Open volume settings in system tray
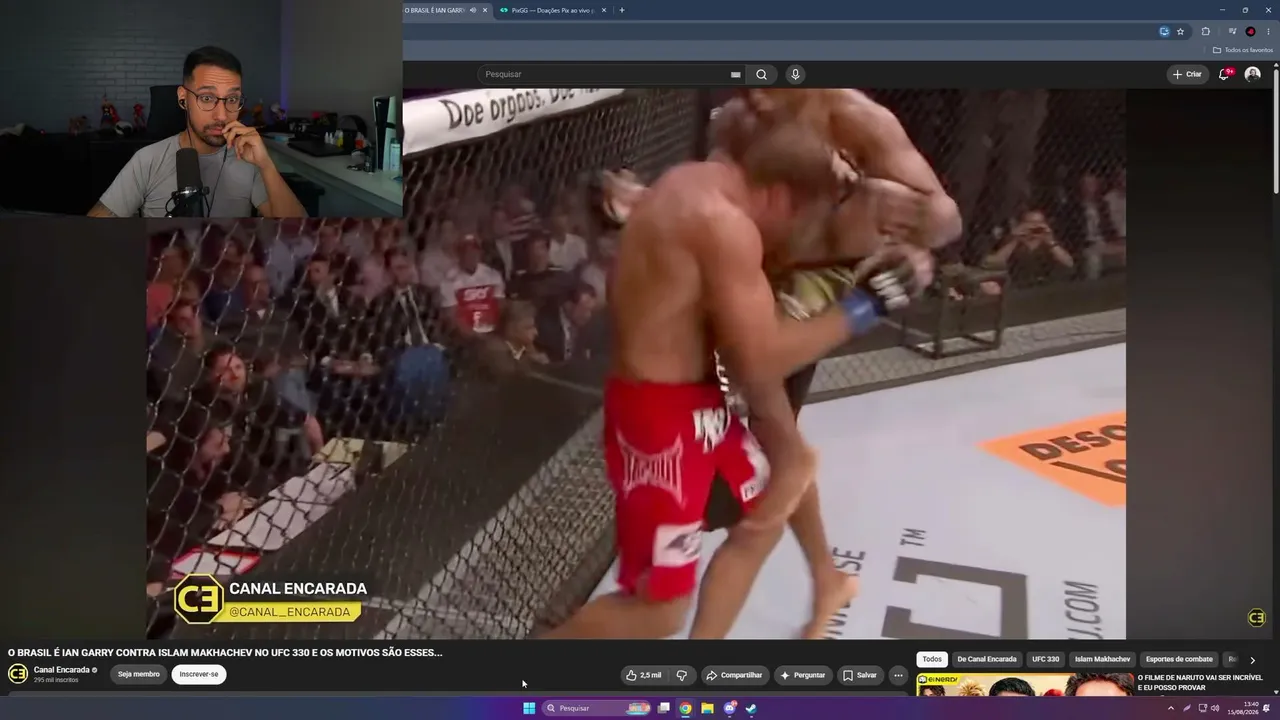 (1215, 708)
